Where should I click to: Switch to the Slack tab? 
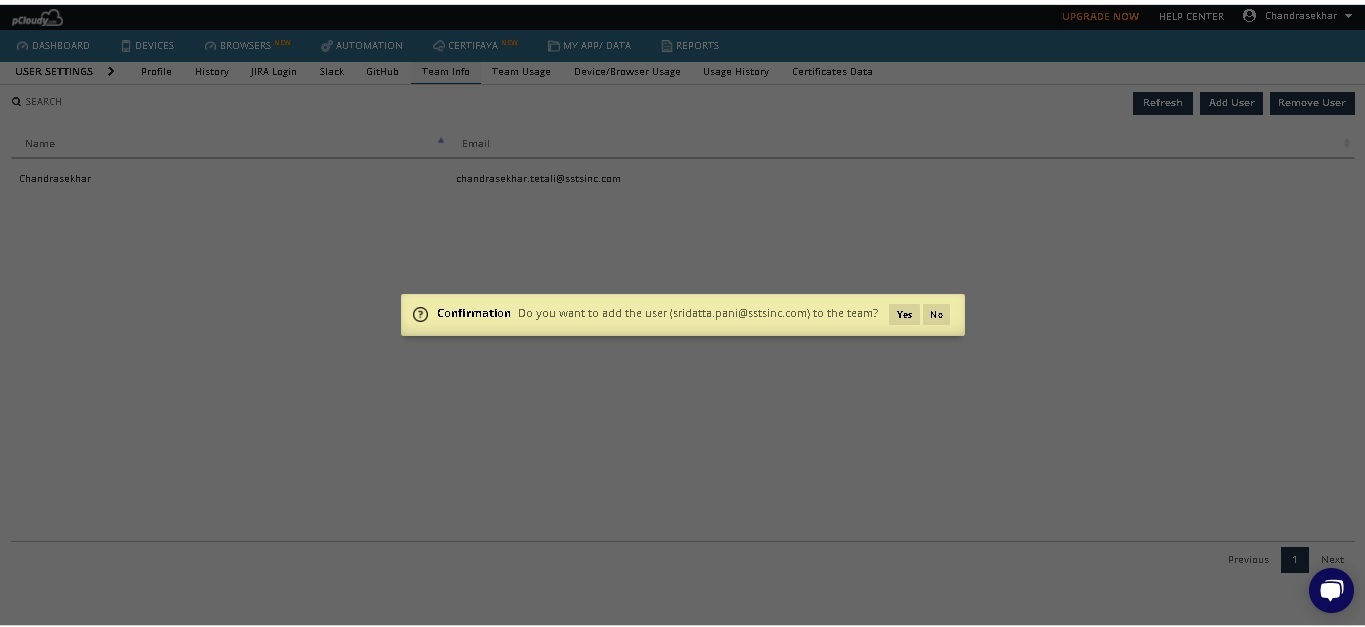[332, 72]
